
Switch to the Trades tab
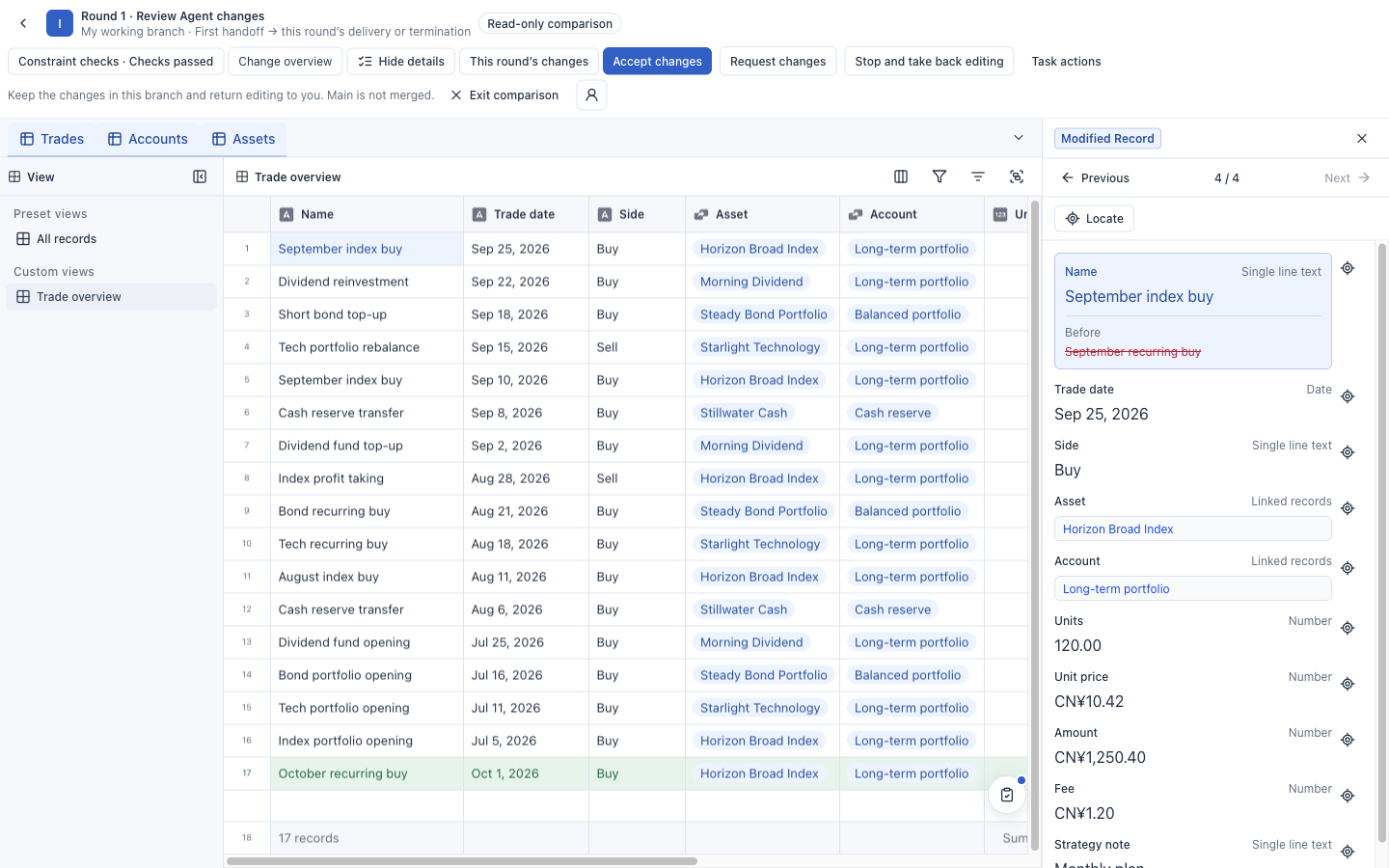click(52, 139)
